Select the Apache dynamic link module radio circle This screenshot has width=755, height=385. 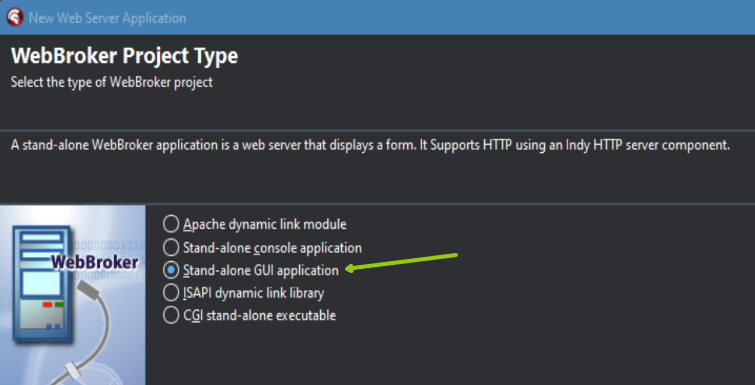tap(170, 224)
